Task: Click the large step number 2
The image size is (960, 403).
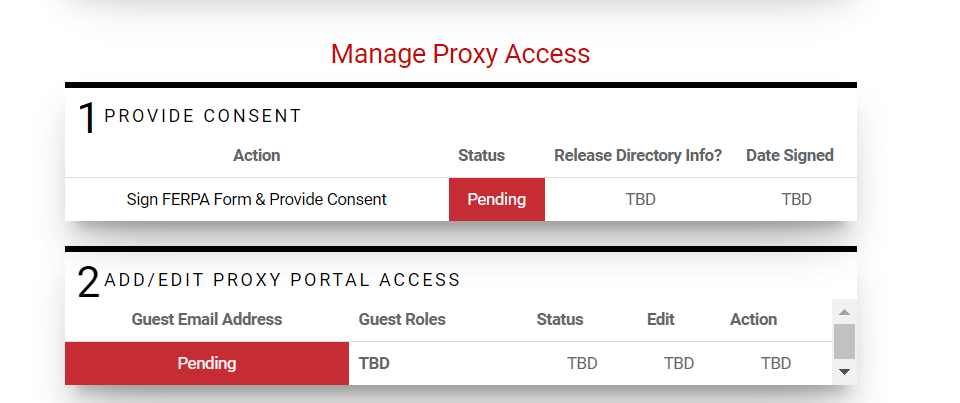Action: coord(88,283)
